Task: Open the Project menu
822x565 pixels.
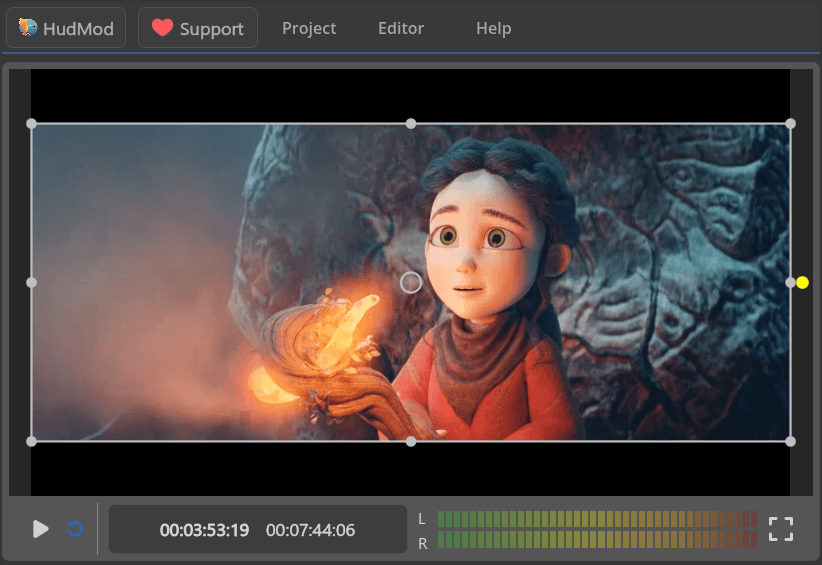Action: click(309, 28)
